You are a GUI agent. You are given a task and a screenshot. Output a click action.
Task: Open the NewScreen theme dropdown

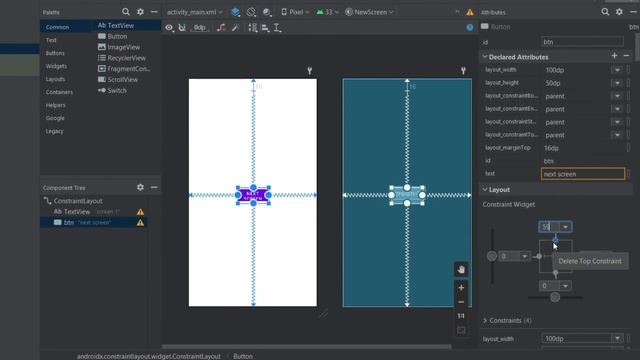point(369,12)
